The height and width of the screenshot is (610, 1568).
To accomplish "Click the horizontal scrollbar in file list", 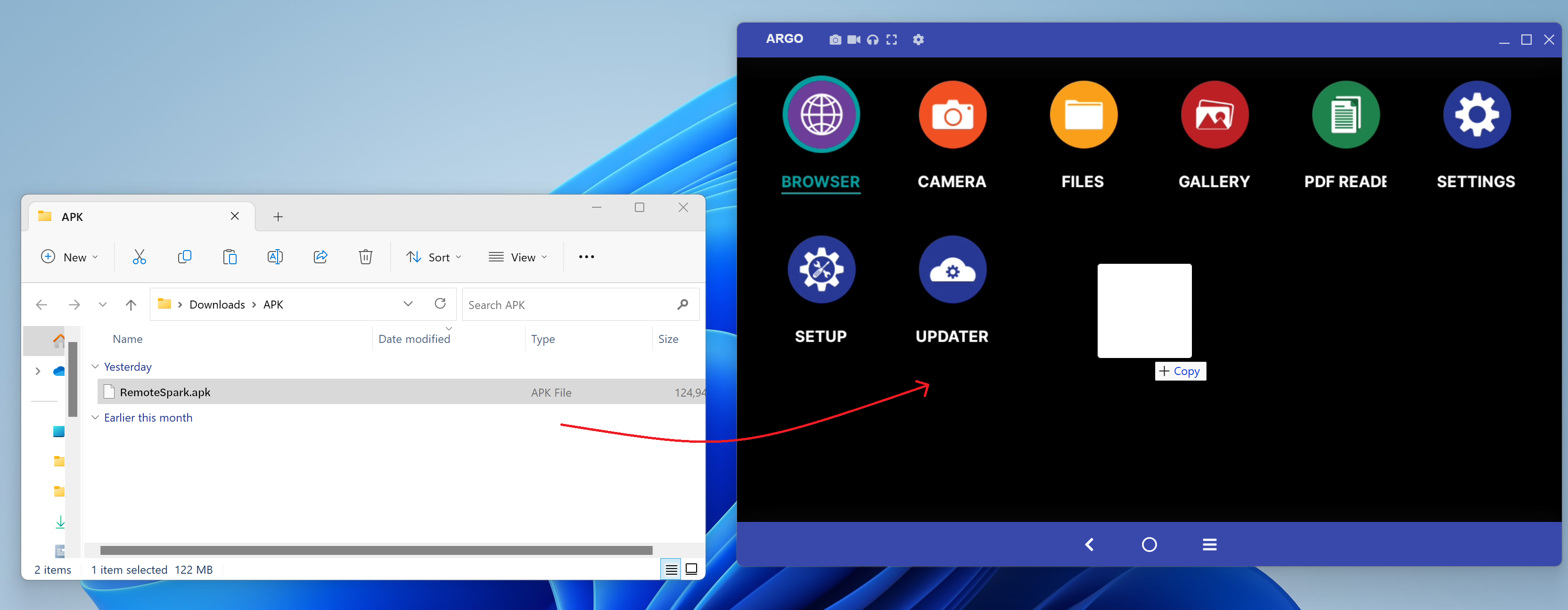I will coord(376,550).
